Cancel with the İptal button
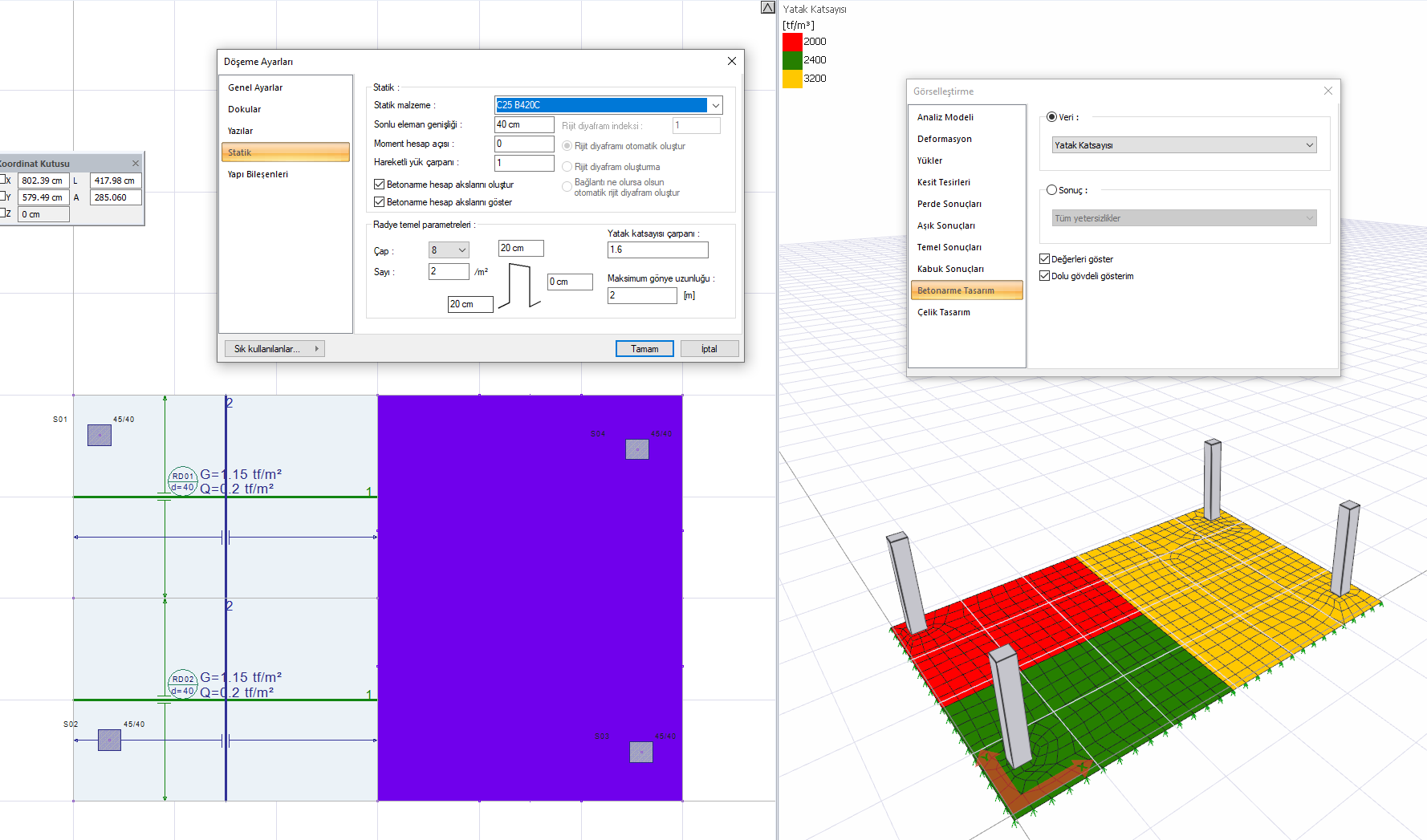This screenshot has width=1427, height=840. click(709, 349)
